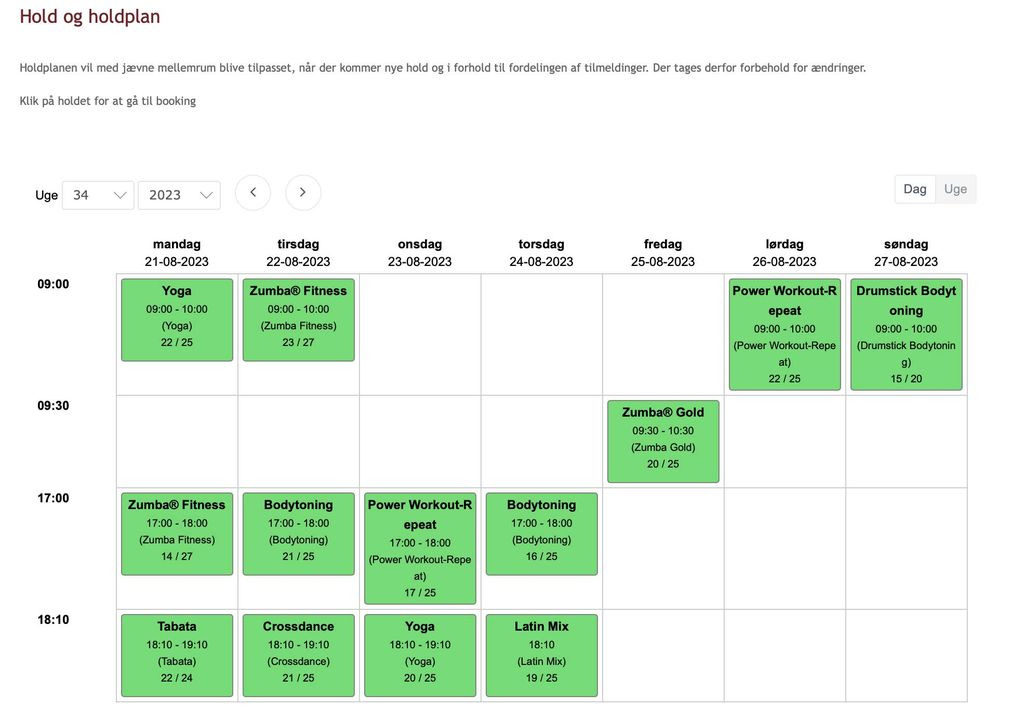Open Monday 09:00 Yoga class
Image resolution: width=1012 pixels, height=720 pixels.
click(177, 320)
